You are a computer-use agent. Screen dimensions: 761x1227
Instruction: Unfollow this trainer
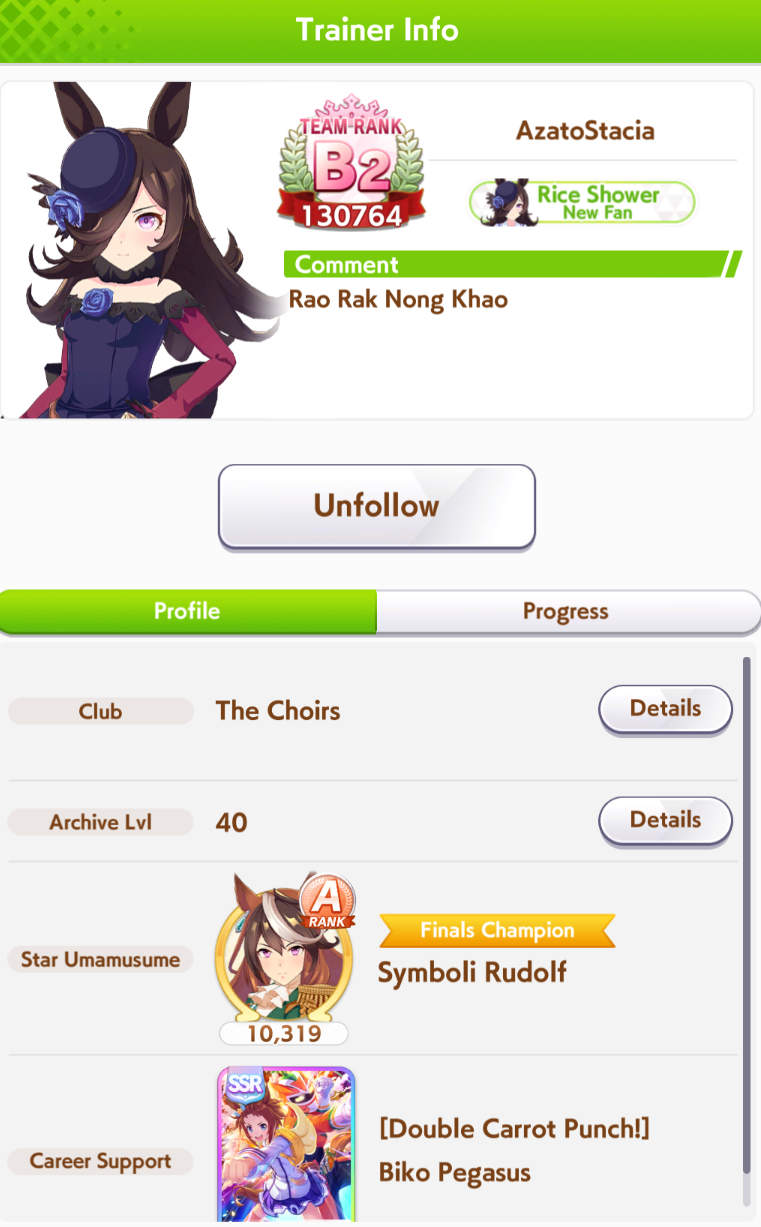coord(377,506)
